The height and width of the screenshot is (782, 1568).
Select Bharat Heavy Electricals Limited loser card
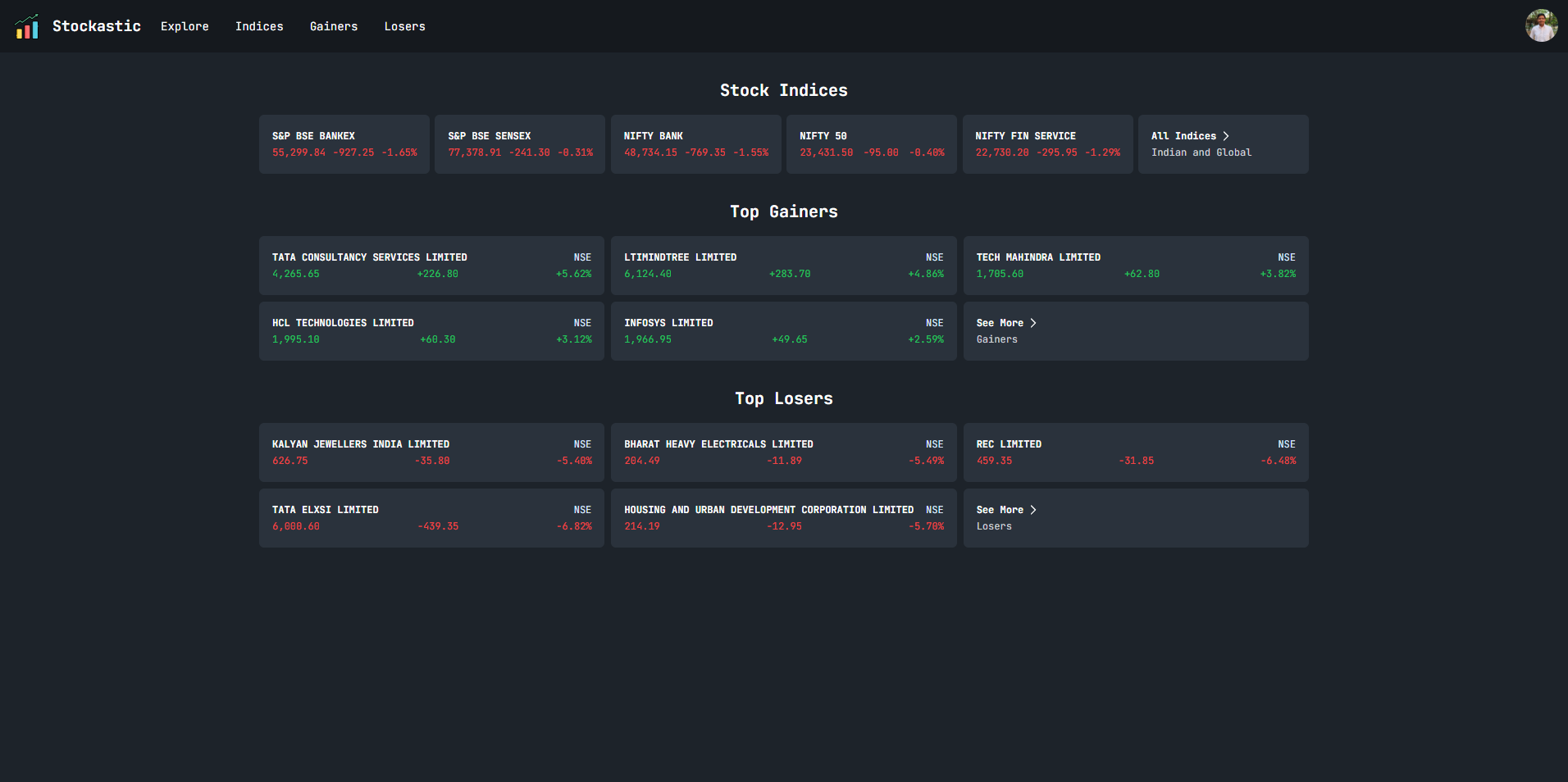[x=784, y=452]
